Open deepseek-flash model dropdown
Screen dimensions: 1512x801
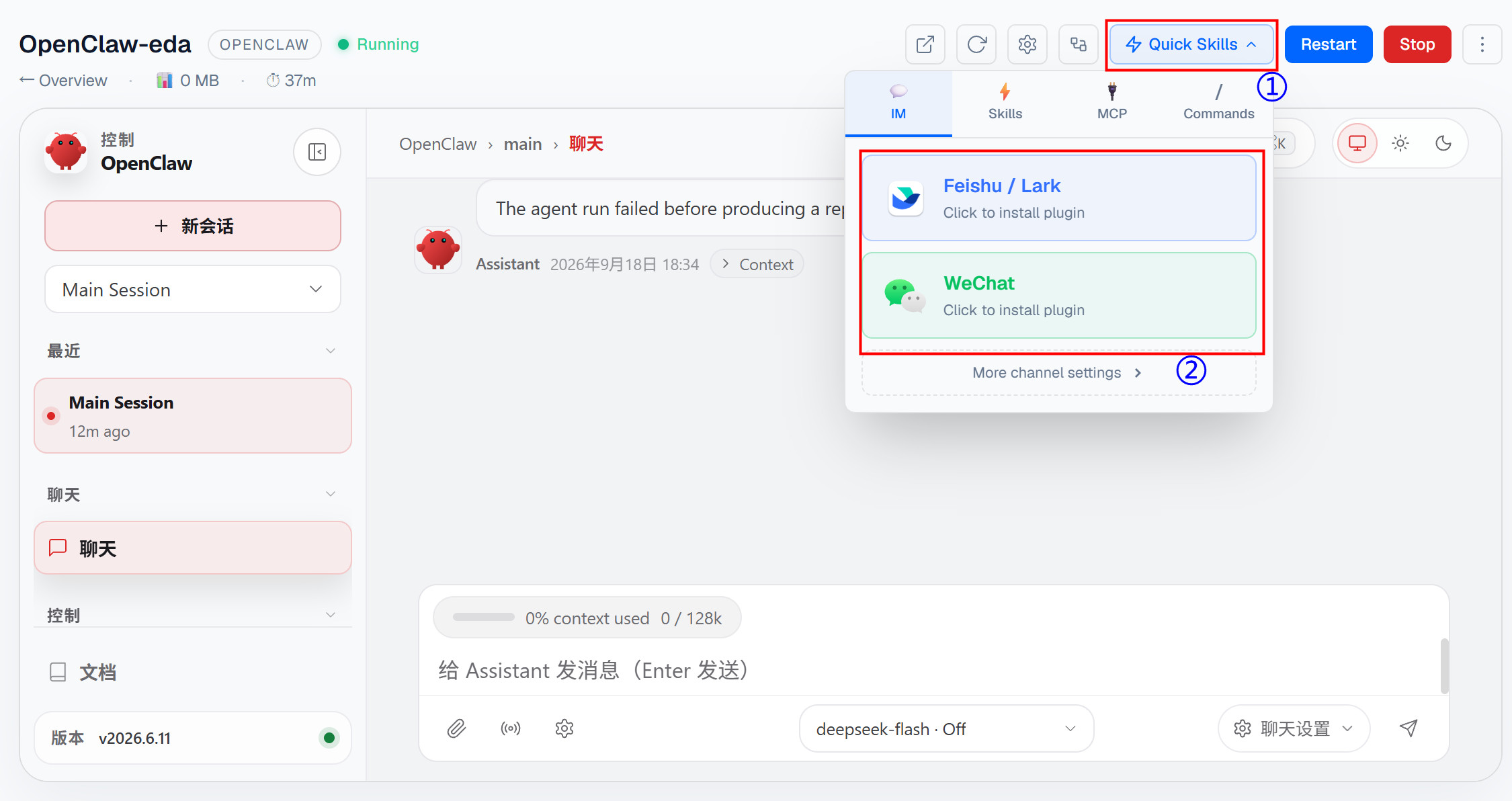pos(946,729)
